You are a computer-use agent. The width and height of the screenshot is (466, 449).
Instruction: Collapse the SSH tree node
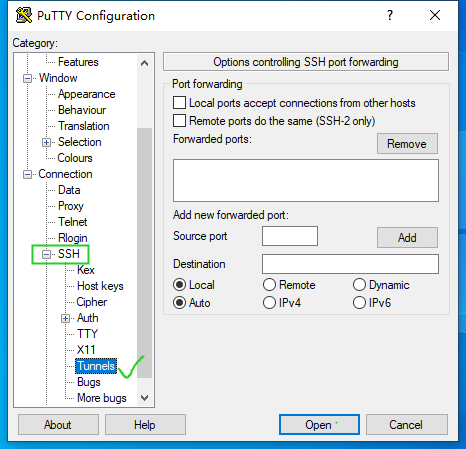tap(46, 254)
